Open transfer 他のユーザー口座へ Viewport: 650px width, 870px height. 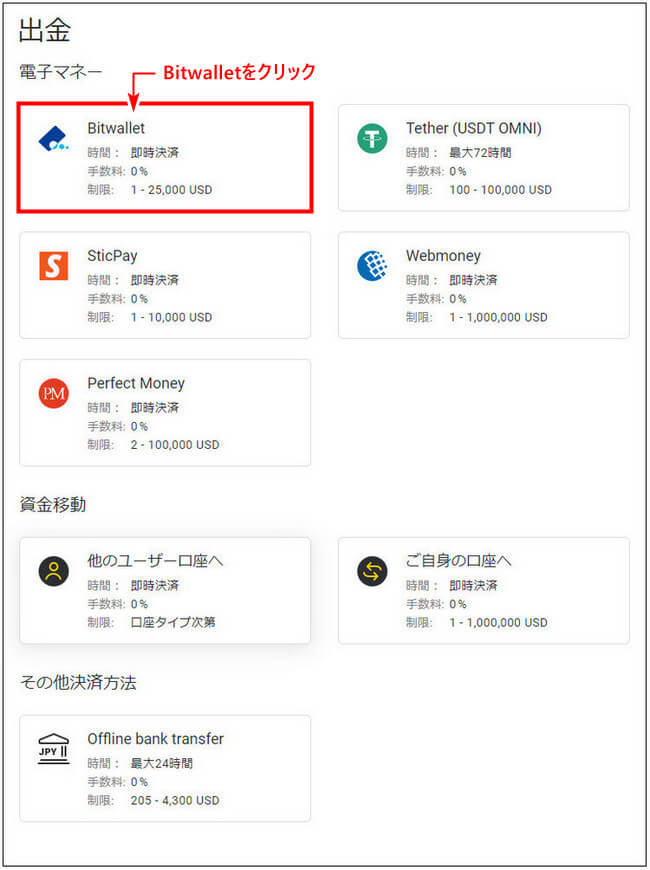point(165,590)
